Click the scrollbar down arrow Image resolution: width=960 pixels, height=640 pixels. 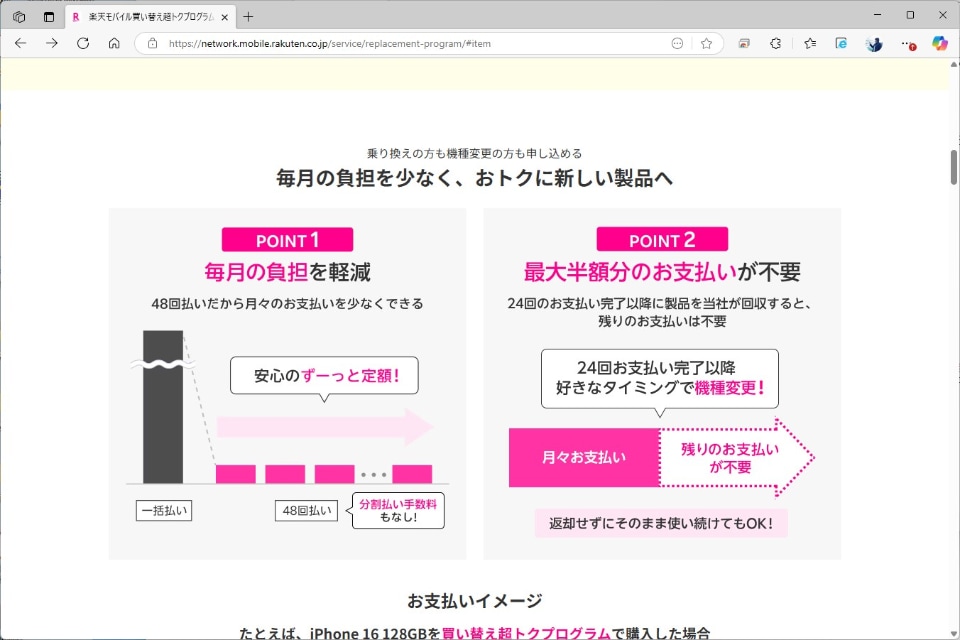[x=954, y=634]
